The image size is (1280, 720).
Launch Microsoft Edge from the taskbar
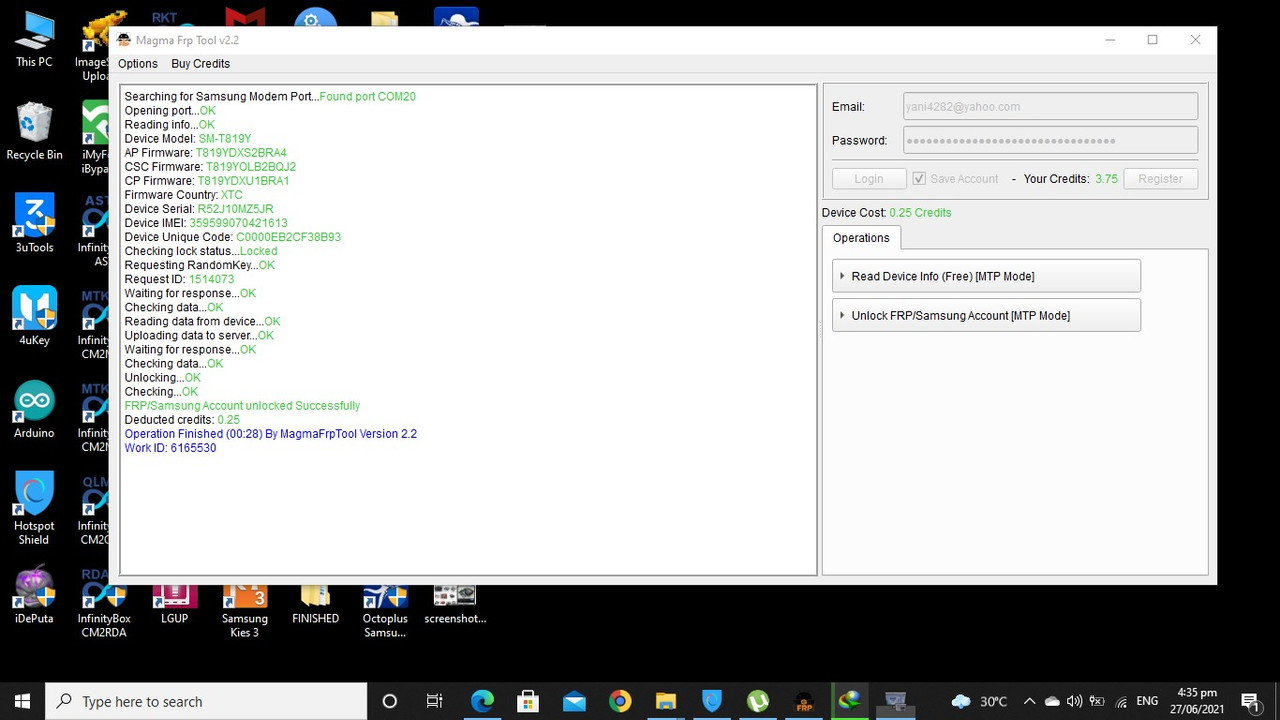click(482, 701)
